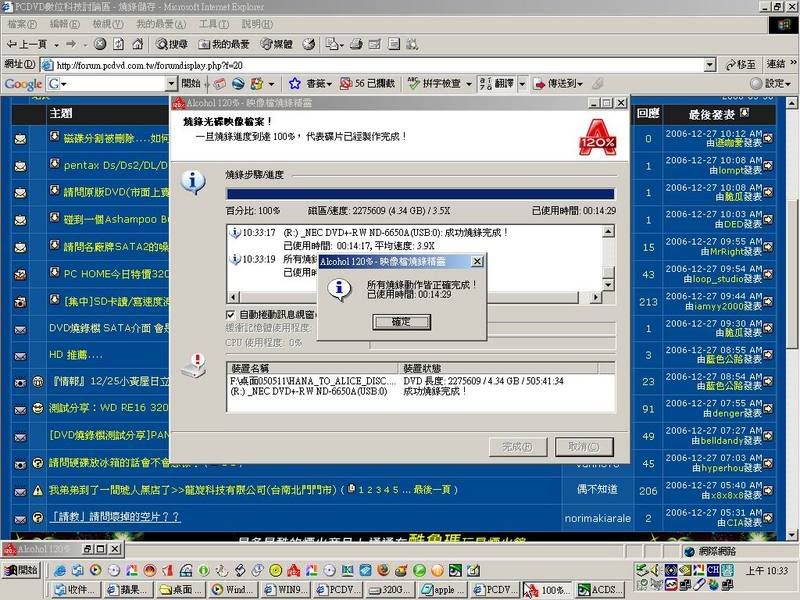This screenshot has width=800, height=600.
Task: Click the volume speaker tray icon
Action: [x=655, y=570]
